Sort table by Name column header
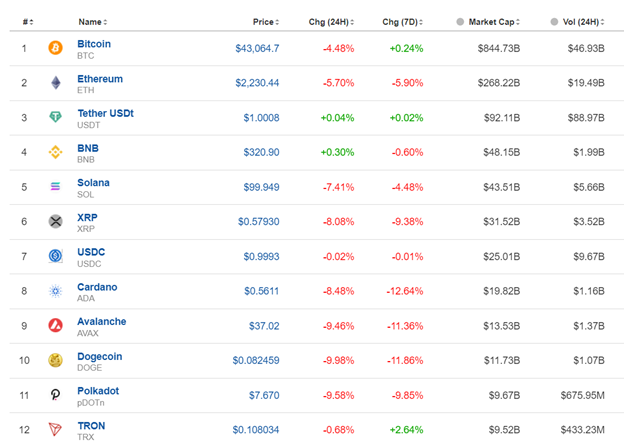624x444 pixels. pos(92,21)
